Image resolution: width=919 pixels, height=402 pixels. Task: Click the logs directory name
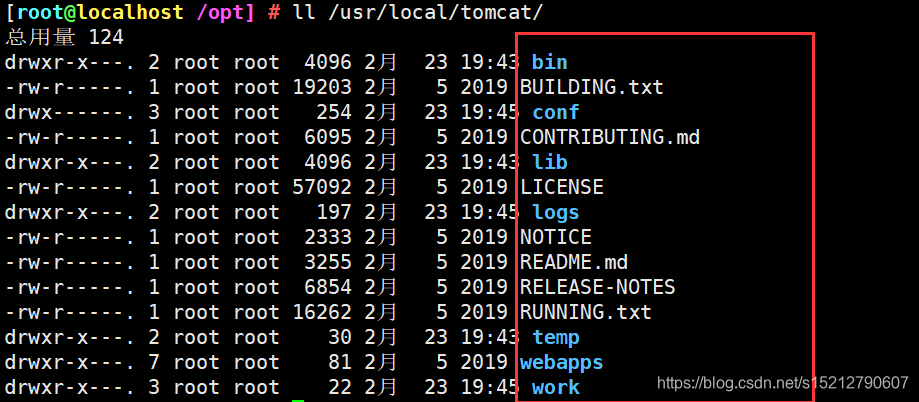pos(556,212)
